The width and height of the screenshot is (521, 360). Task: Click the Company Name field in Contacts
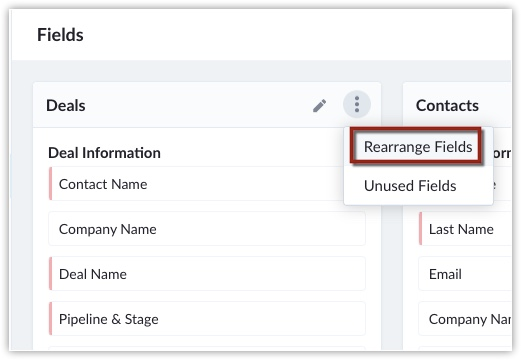click(x=465, y=319)
